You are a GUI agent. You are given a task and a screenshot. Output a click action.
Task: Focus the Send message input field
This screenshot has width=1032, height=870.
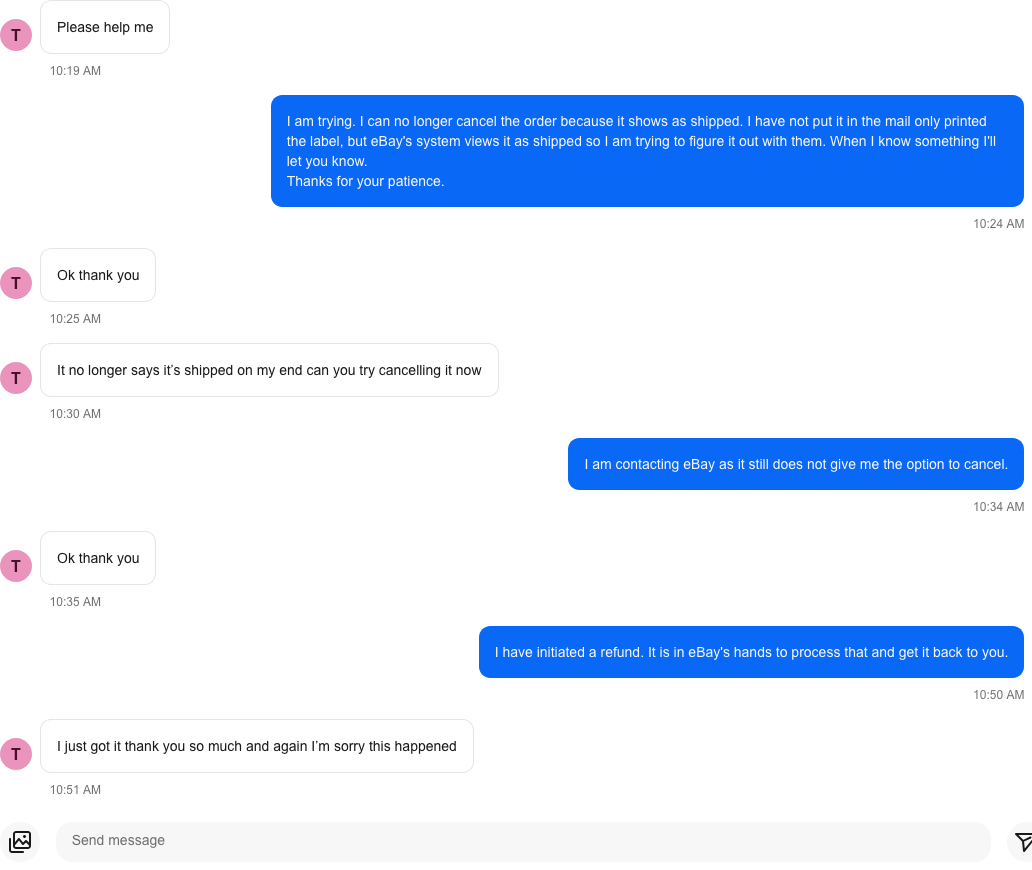point(522,841)
